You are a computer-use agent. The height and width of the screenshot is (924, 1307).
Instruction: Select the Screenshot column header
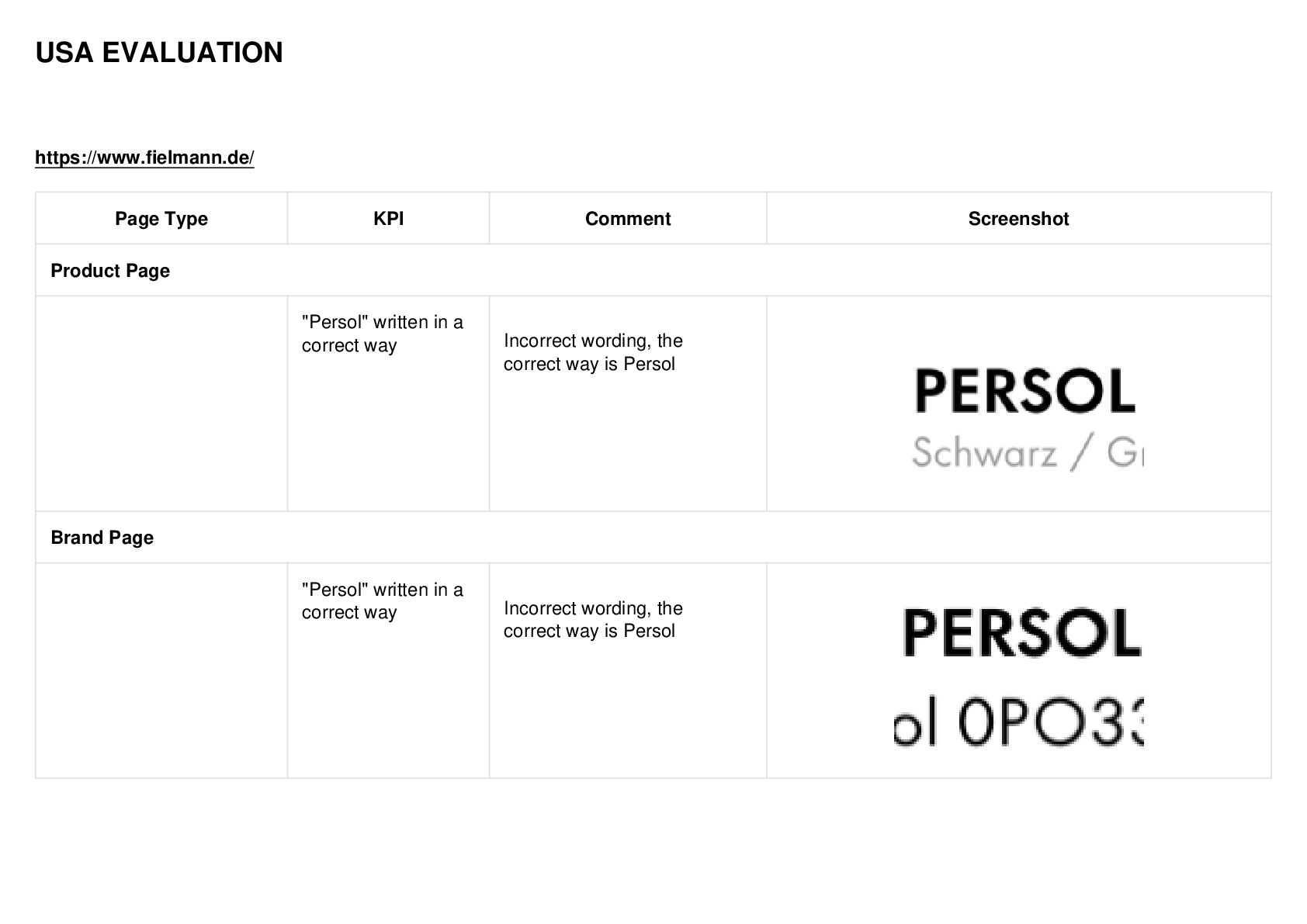click(1018, 219)
